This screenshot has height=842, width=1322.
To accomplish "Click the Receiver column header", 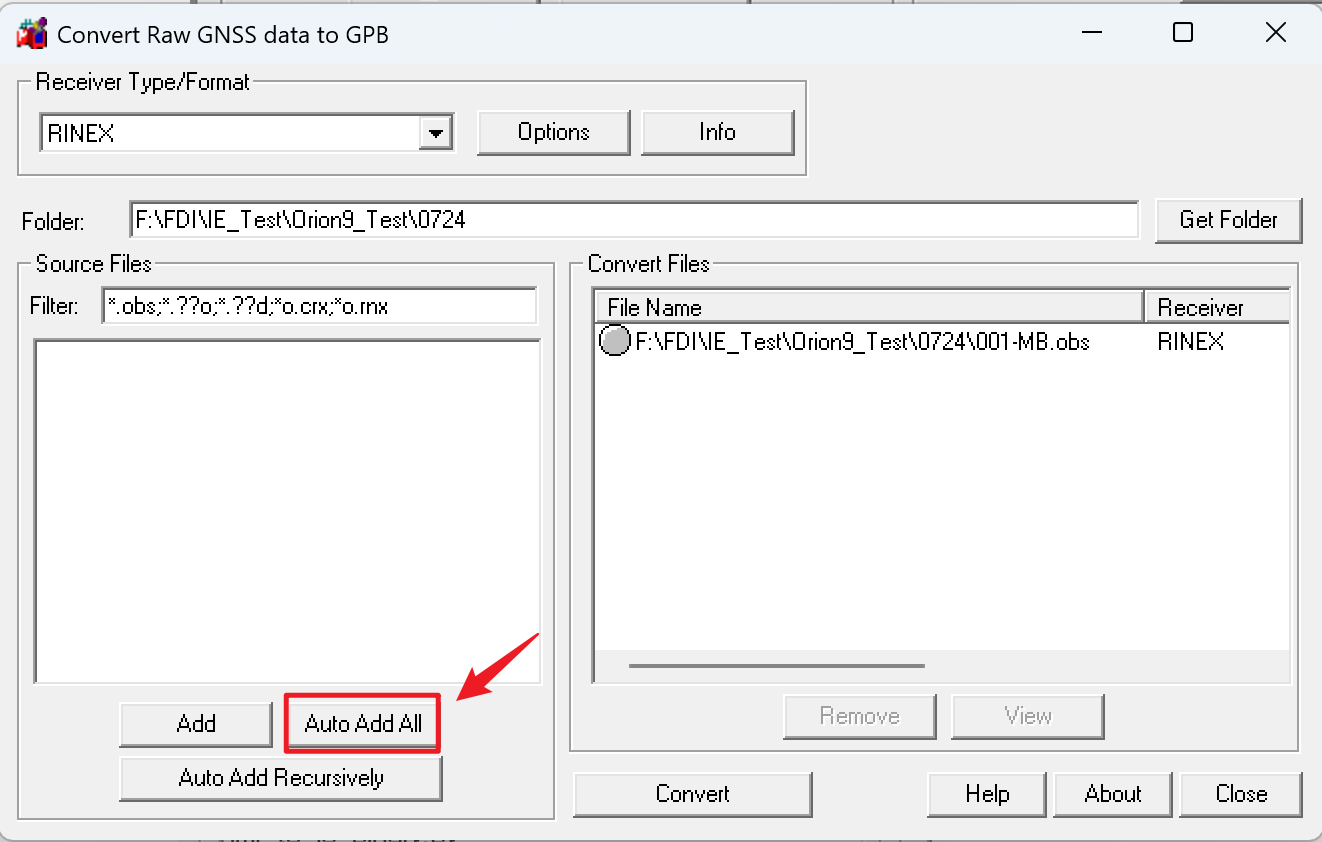I will click(x=1217, y=307).
